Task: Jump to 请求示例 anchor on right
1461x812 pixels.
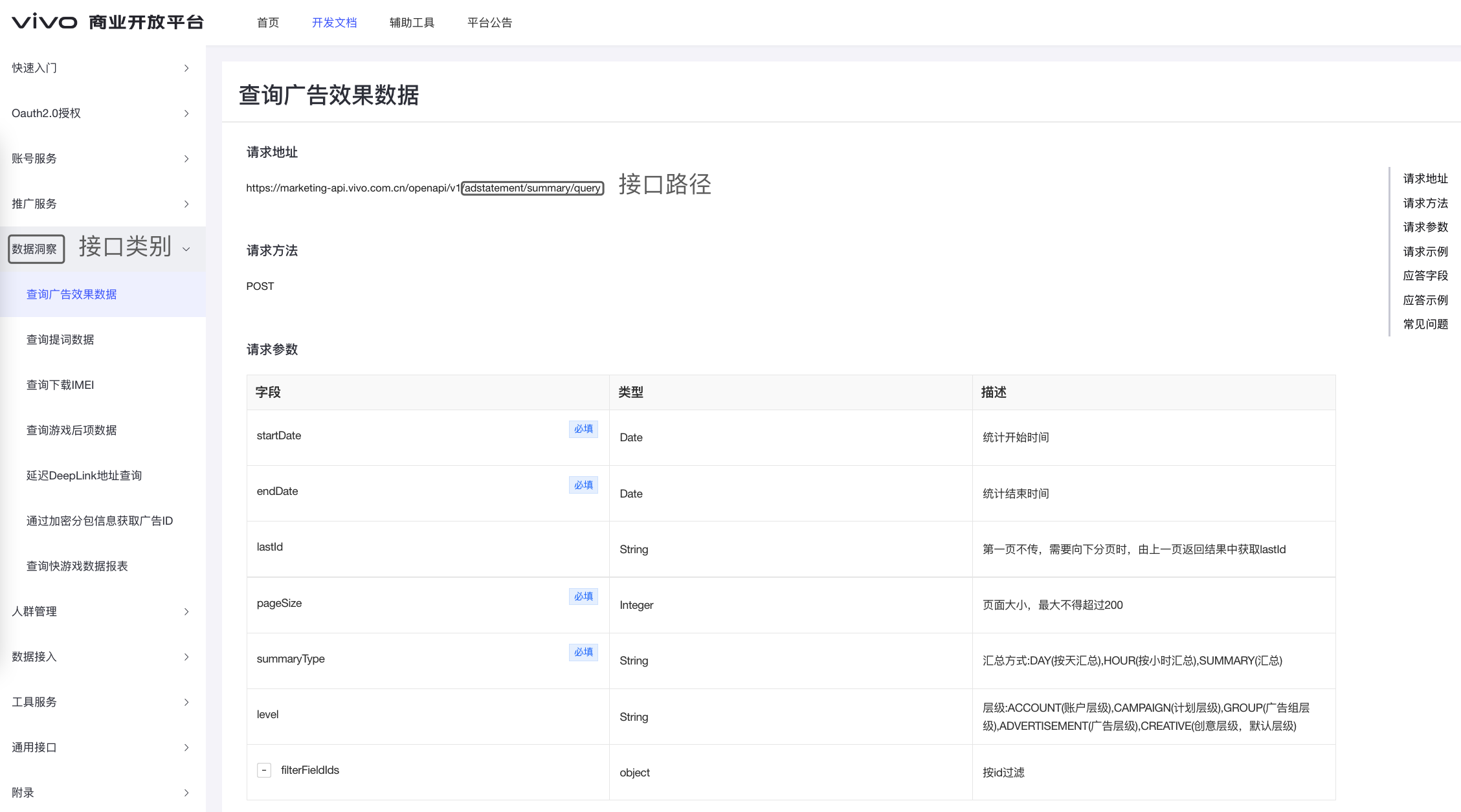Action: coord(1425,252)
